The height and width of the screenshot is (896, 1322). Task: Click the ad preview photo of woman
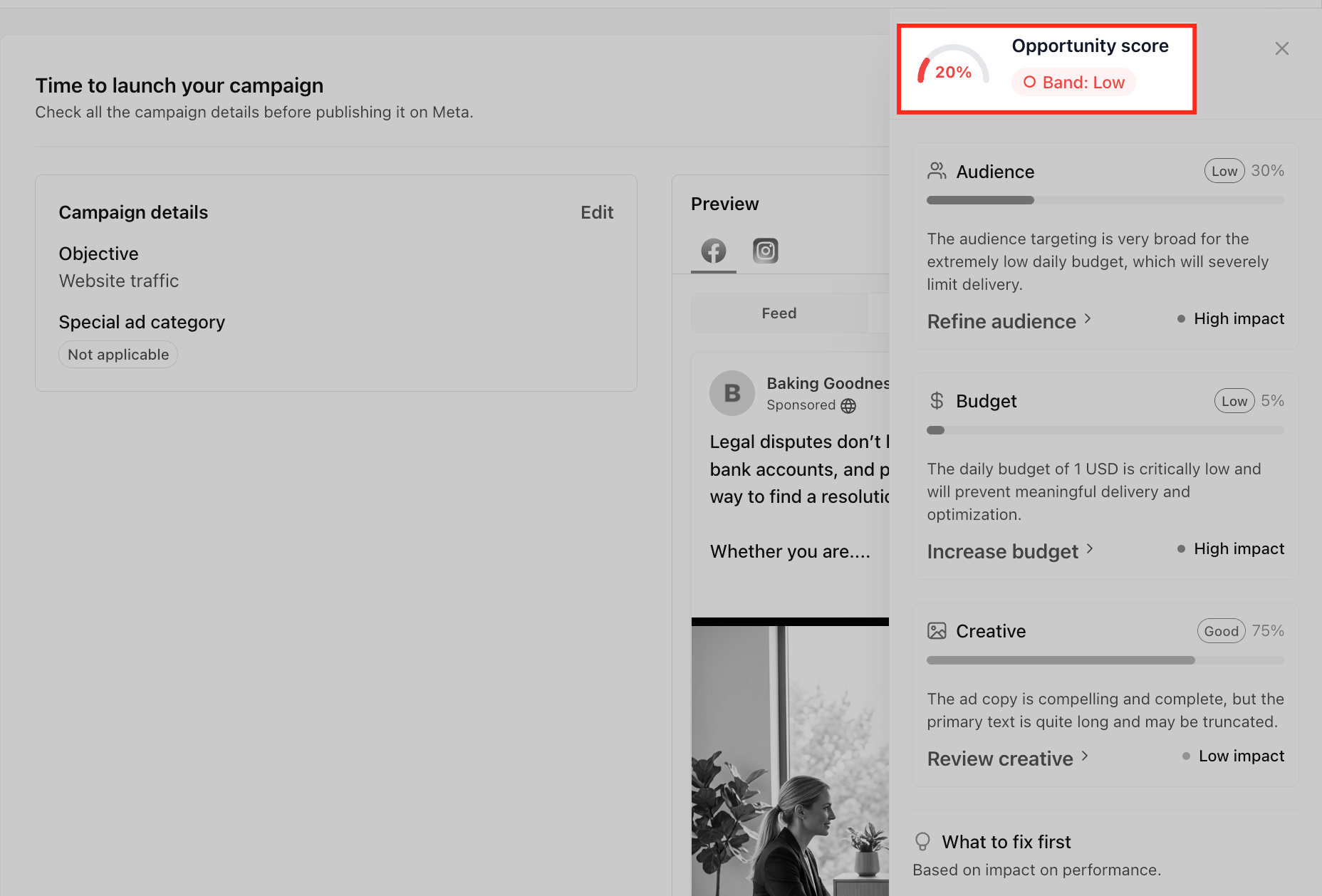[790, 761]
